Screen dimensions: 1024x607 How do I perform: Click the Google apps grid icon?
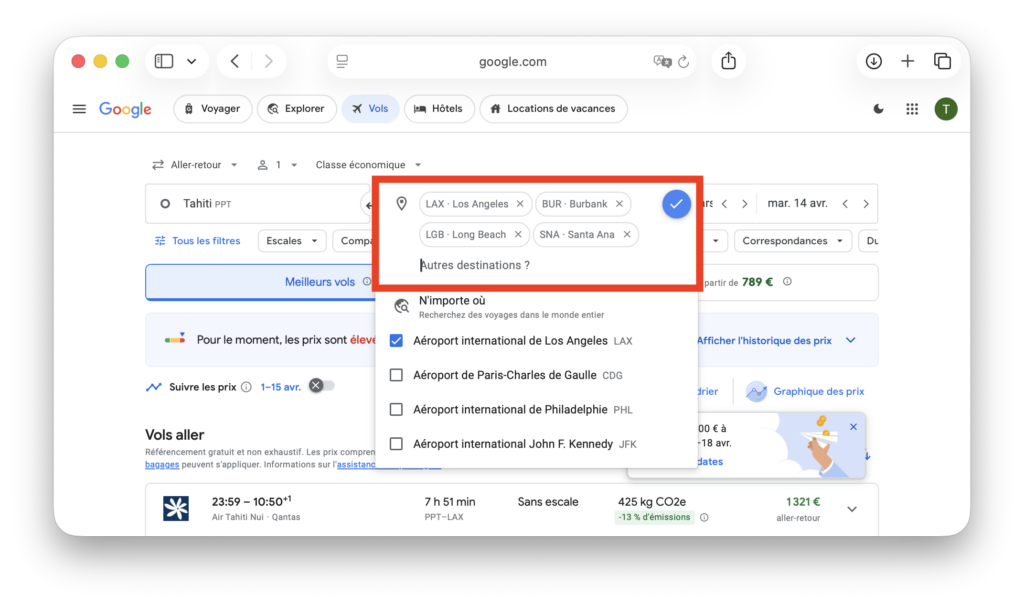(x=911, y=109)
